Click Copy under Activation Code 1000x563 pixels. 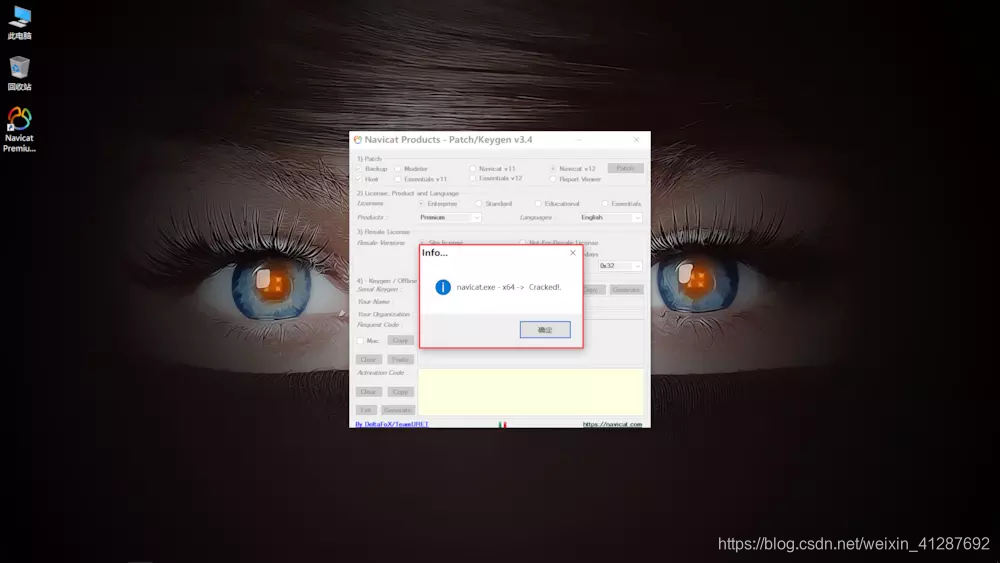point(401,391)
